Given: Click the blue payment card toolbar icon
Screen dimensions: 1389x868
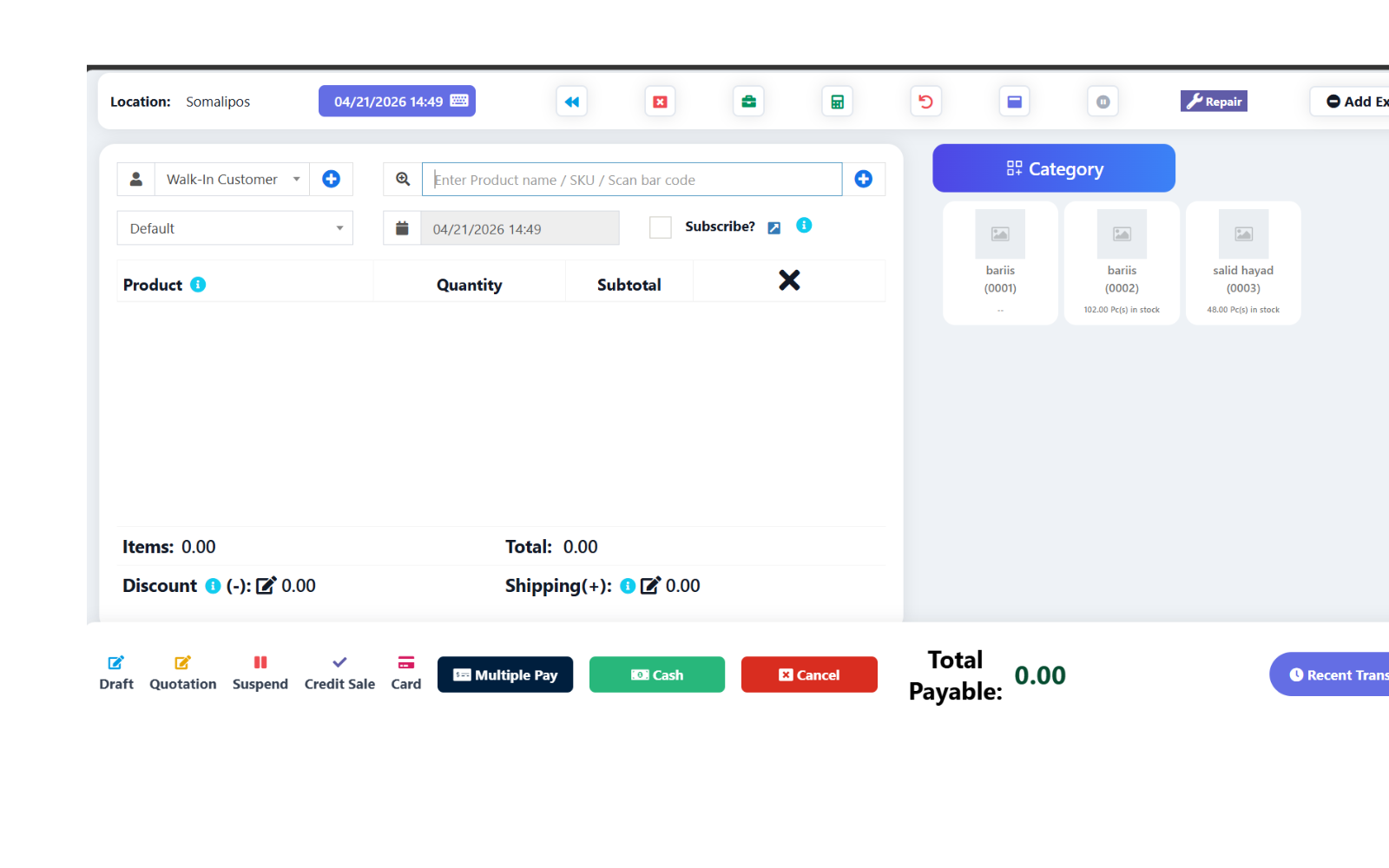Looking at the screenshot, I should pyautogui.click(x=1015, y=101).
